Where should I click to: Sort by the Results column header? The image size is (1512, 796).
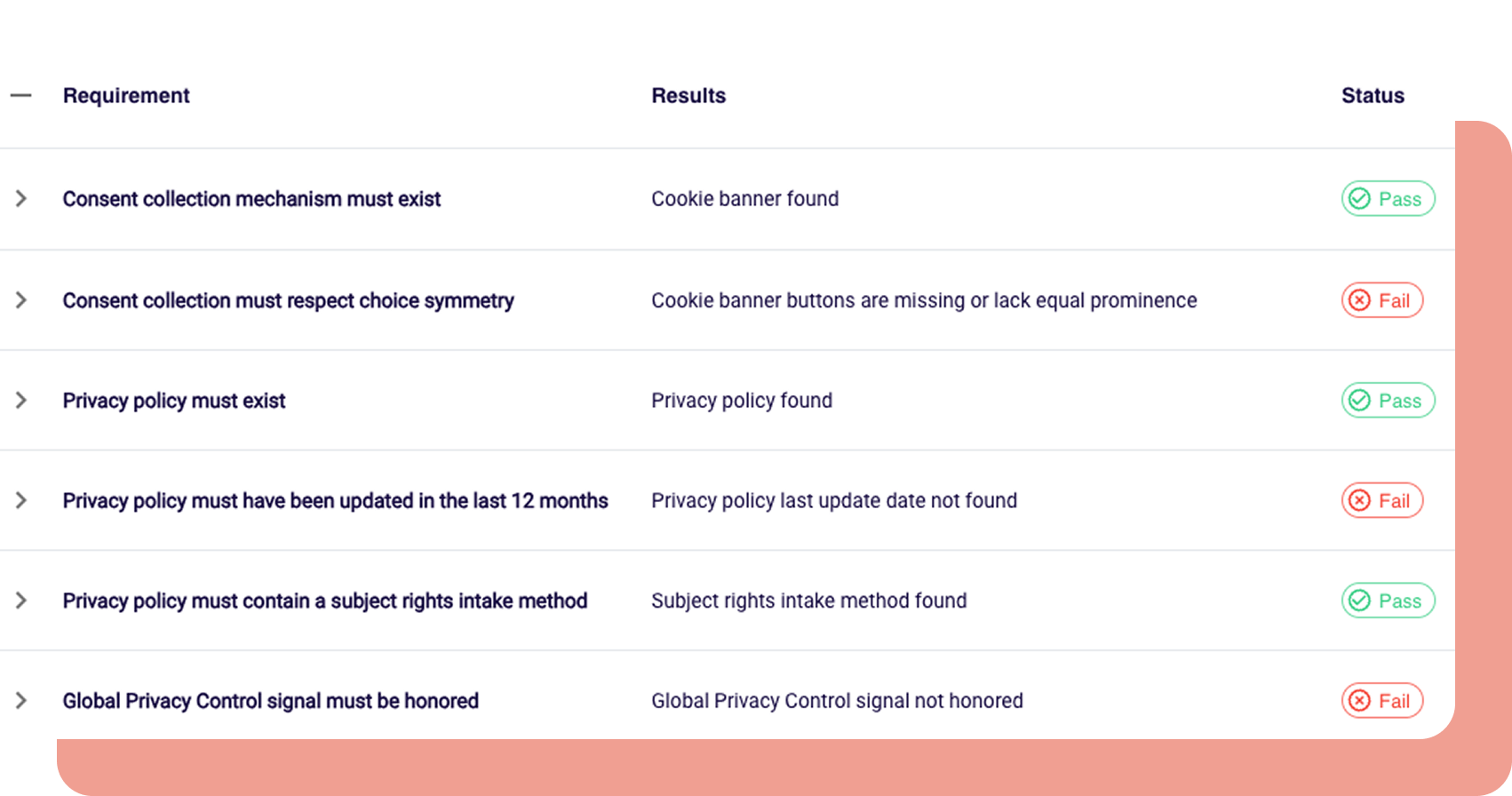tap(688, 96)
